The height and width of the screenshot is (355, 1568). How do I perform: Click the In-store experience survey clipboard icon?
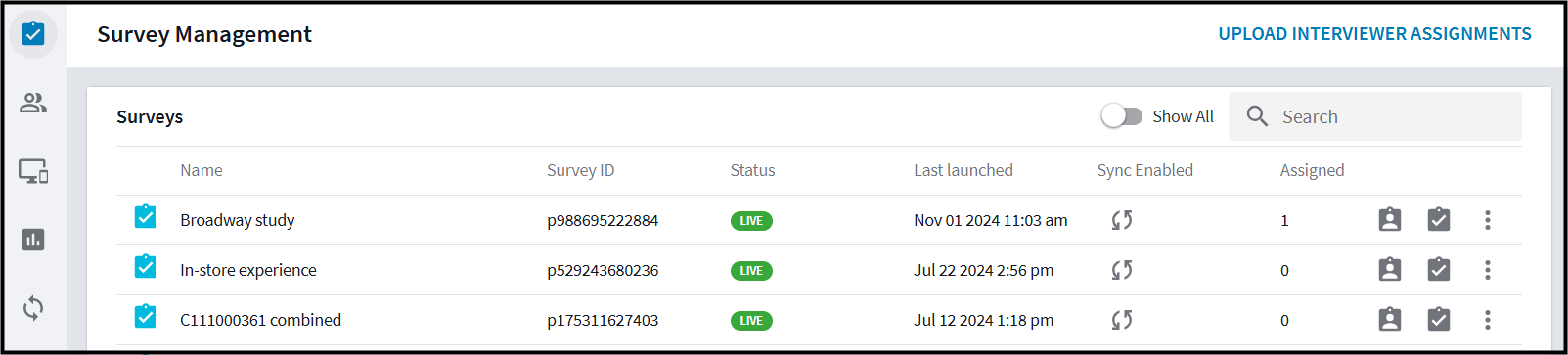(x=145, y=266)
